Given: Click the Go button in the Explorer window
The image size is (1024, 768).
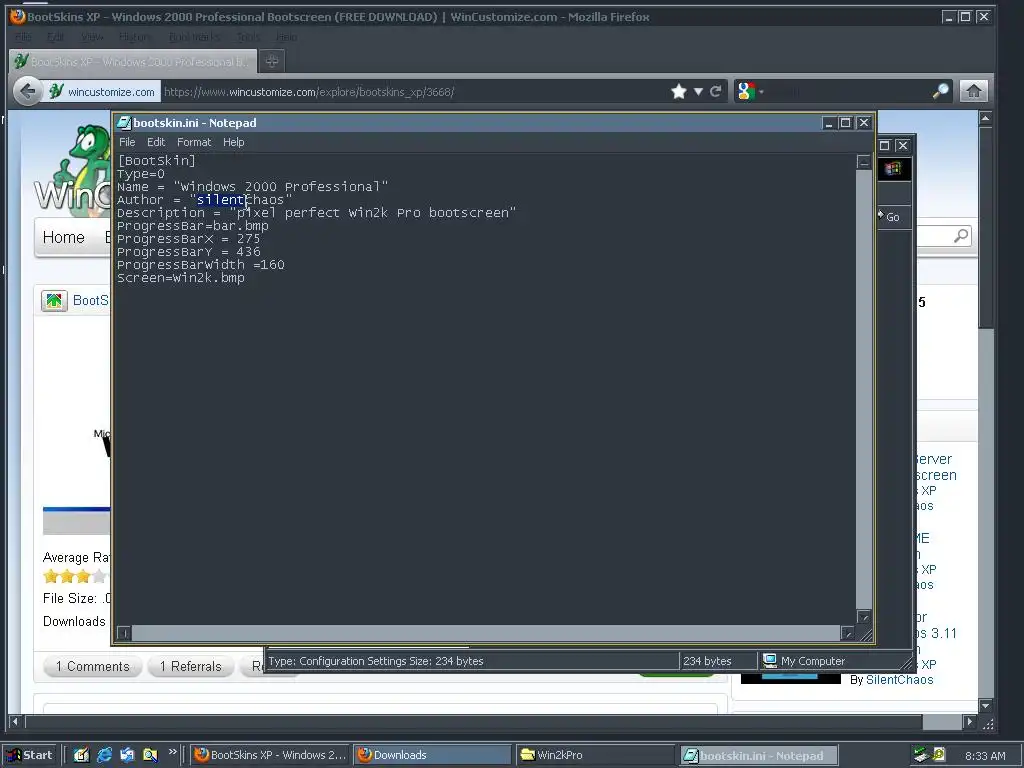Looking at the screenshot, I should [x=889, y=217].
